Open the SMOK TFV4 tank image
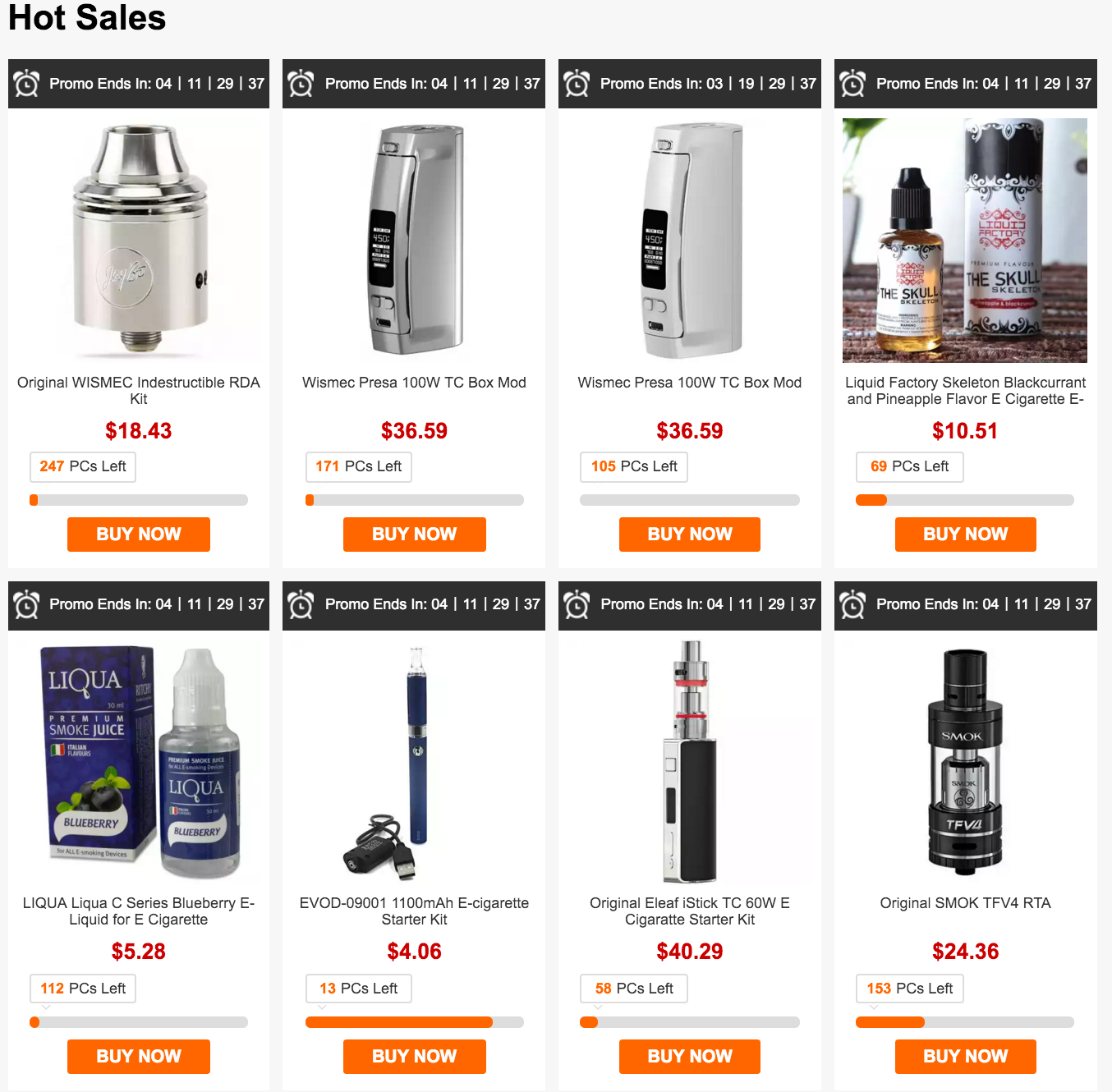The width and height of the screenshot is (1112, 1092). tap(965, 762)
